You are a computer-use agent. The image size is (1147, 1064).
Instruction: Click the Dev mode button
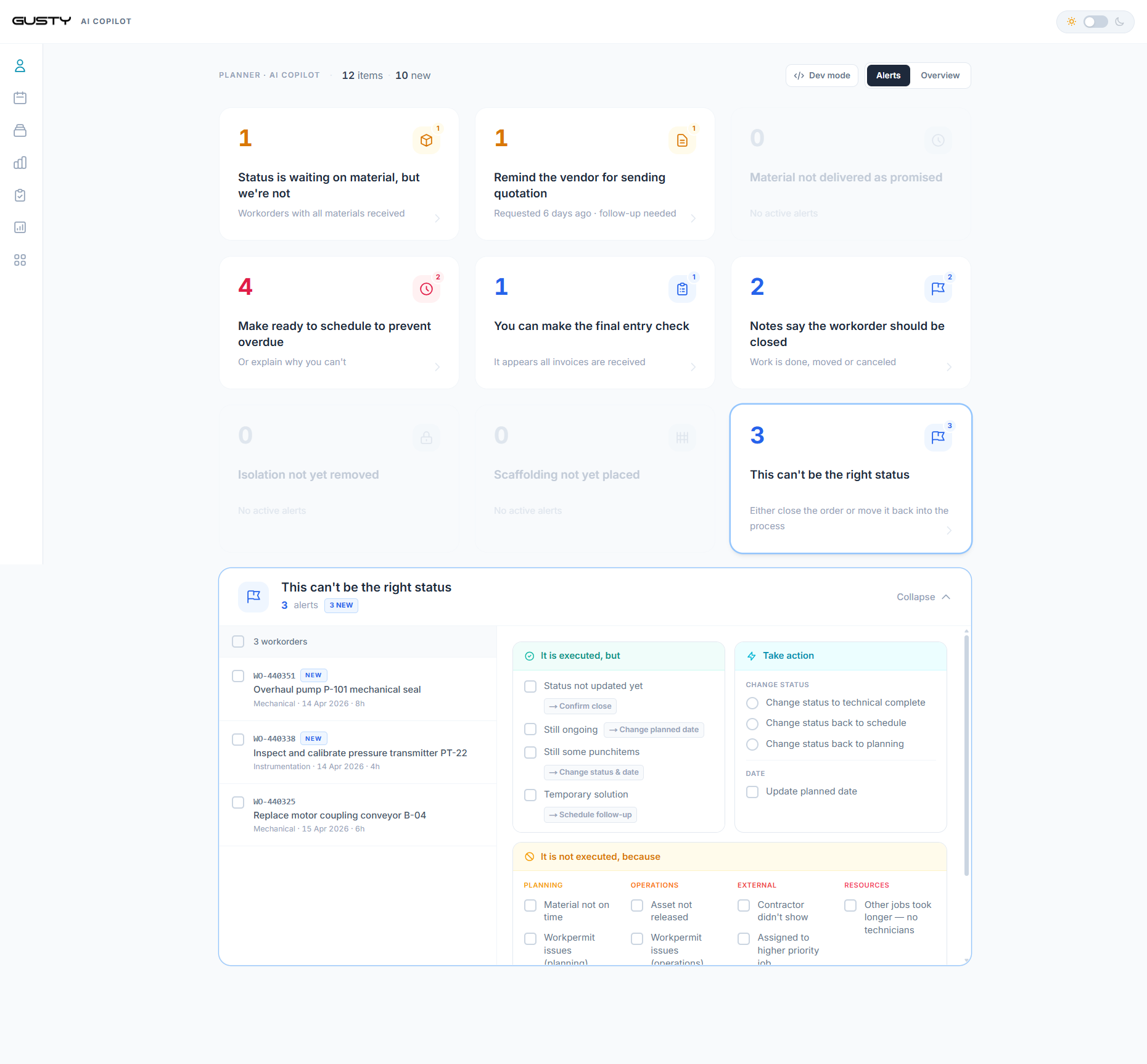tap(821, 75)
